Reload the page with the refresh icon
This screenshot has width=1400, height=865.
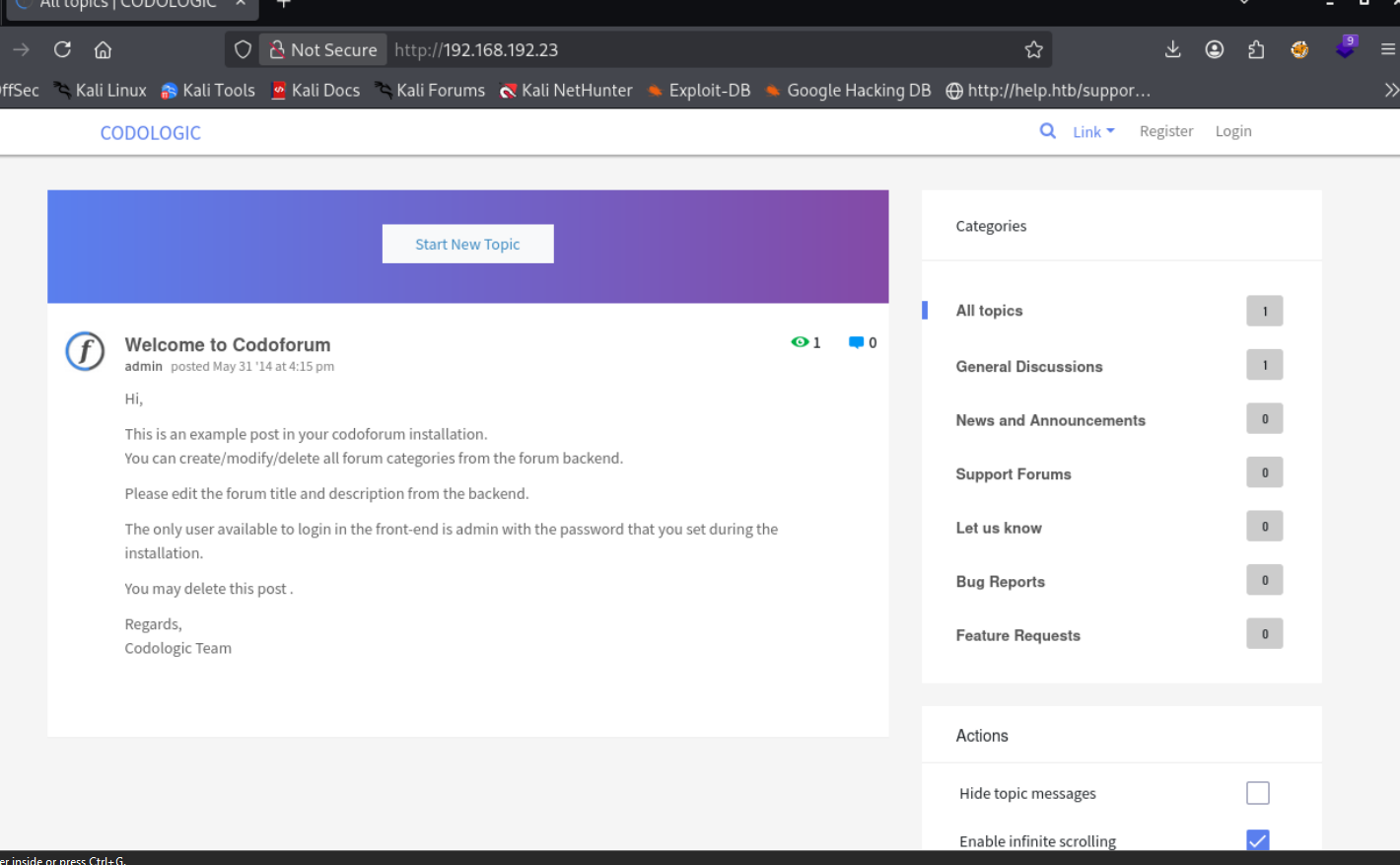point(62,49)
